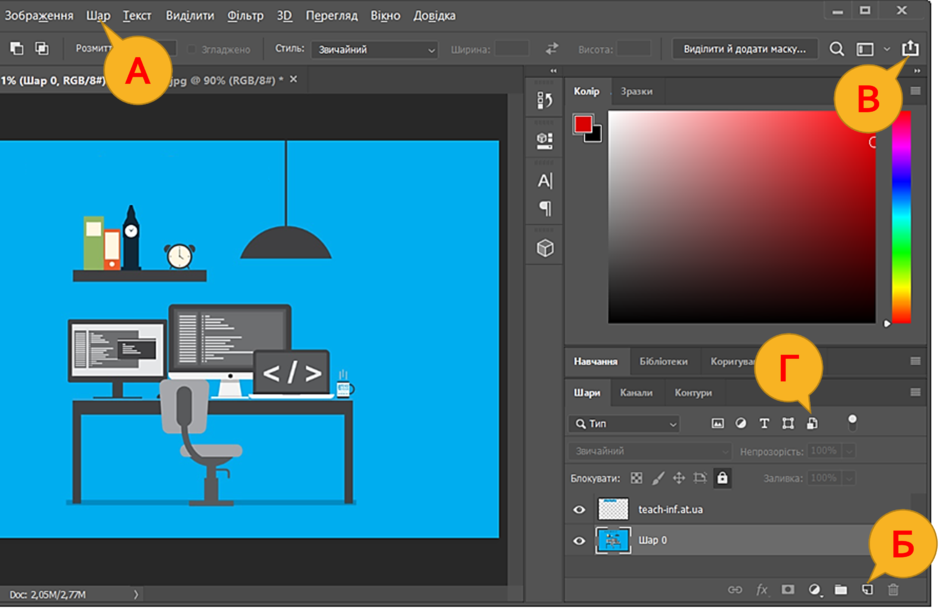Add a layer mask icon
The height and width of the screenshot is (612, 940).
(x=788, y=590)
